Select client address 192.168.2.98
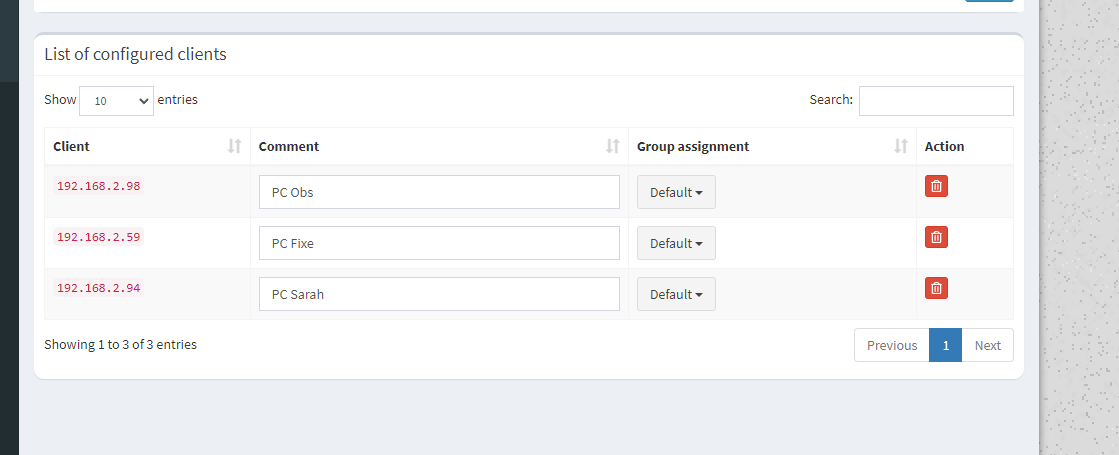1119x455 pixels. (x=98, y=186)
